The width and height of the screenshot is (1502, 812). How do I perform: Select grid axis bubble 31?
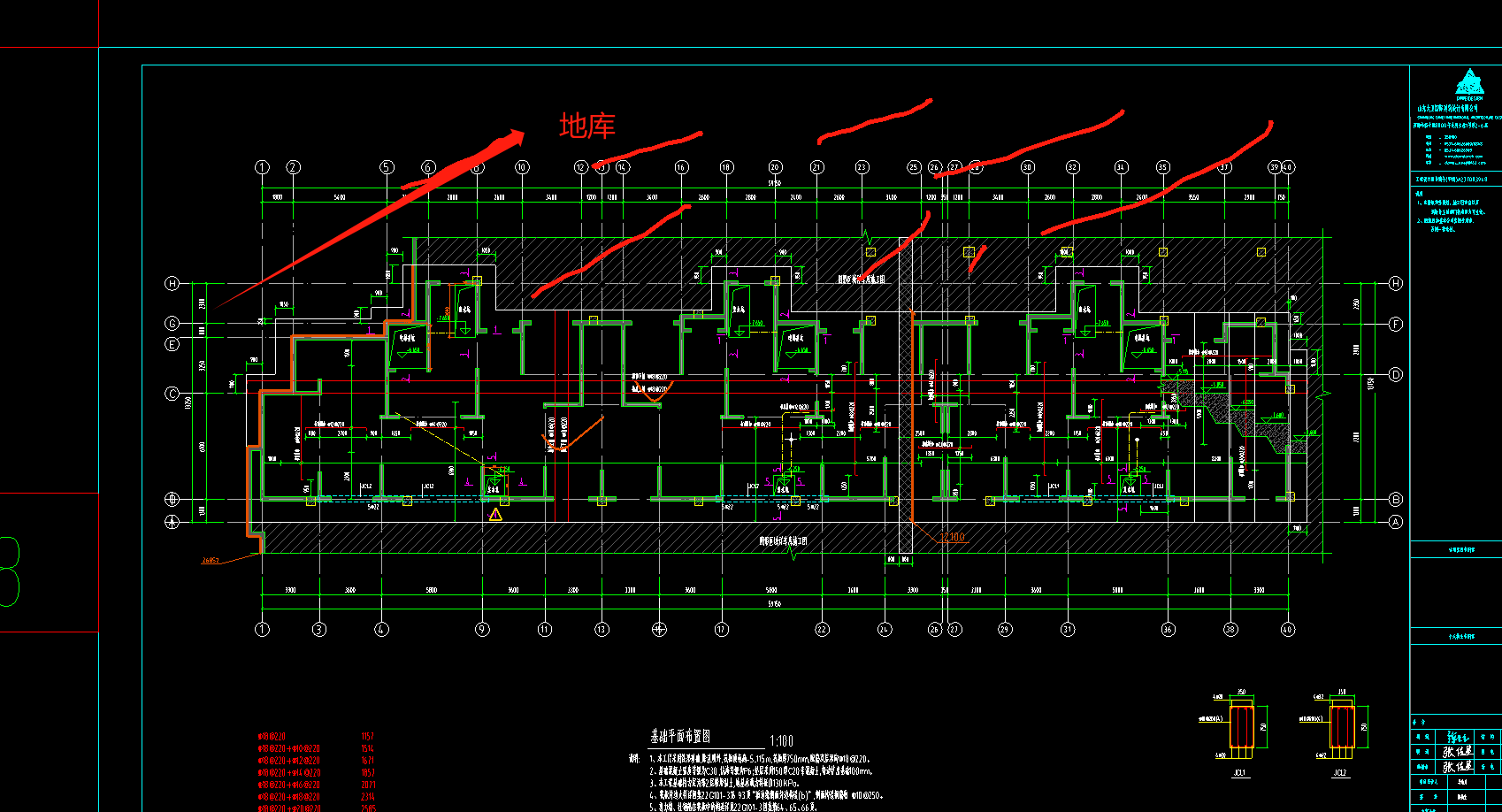(x=1068, y=630)
